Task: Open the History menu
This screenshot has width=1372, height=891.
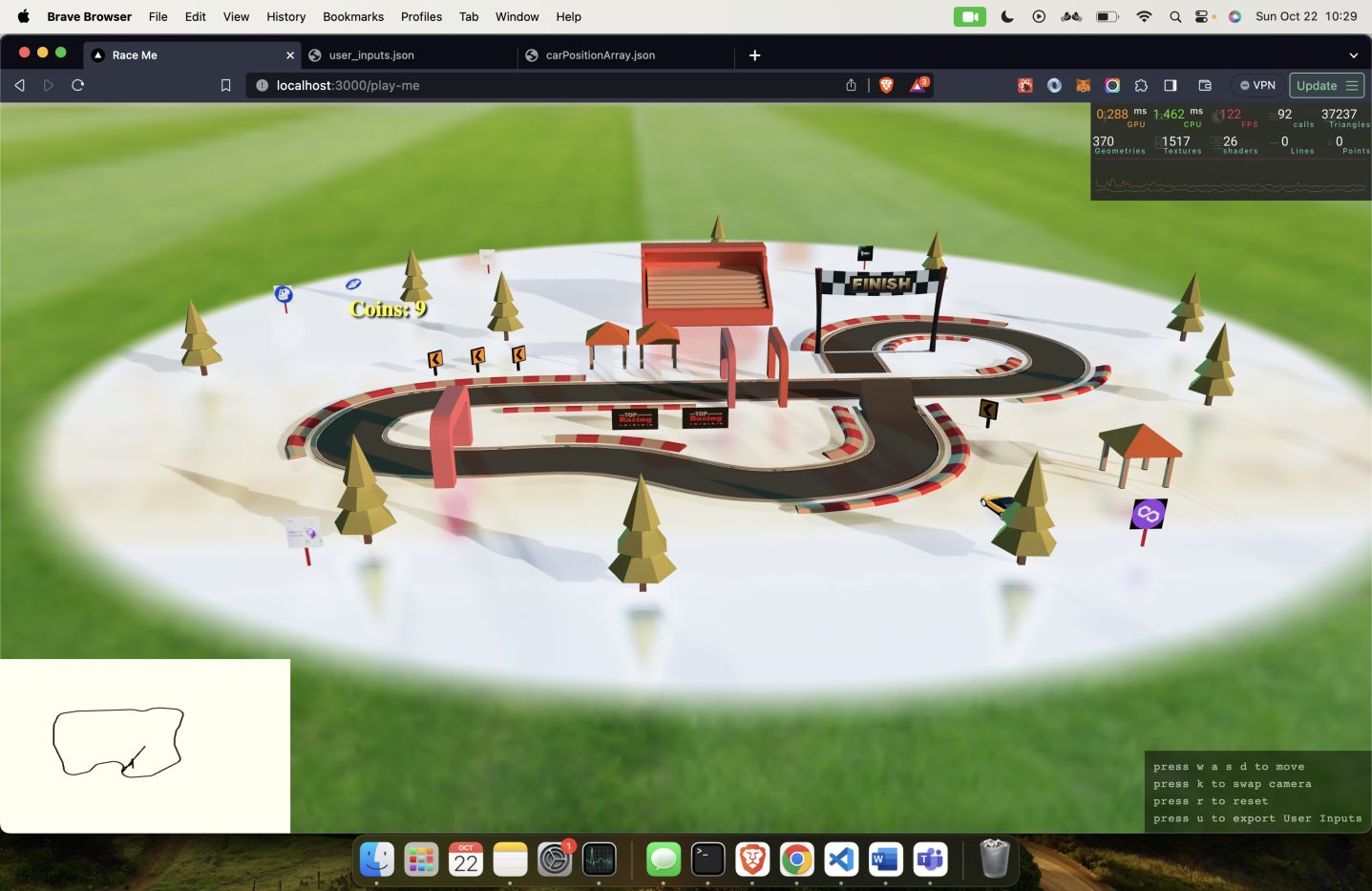Action: point(285,16)
